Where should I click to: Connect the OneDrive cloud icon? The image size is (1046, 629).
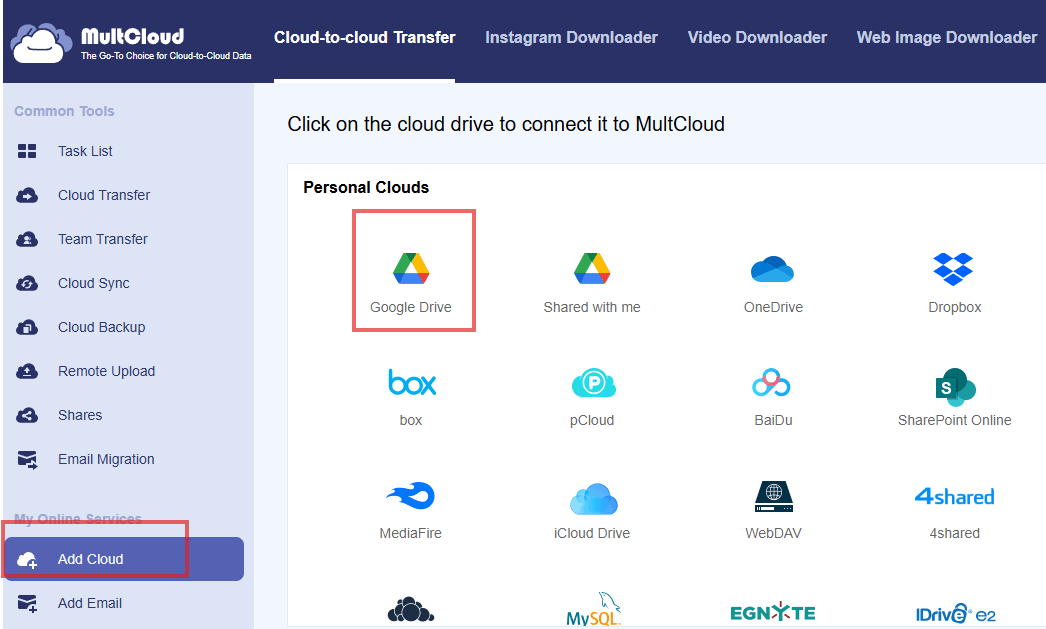tap(773, 270)
